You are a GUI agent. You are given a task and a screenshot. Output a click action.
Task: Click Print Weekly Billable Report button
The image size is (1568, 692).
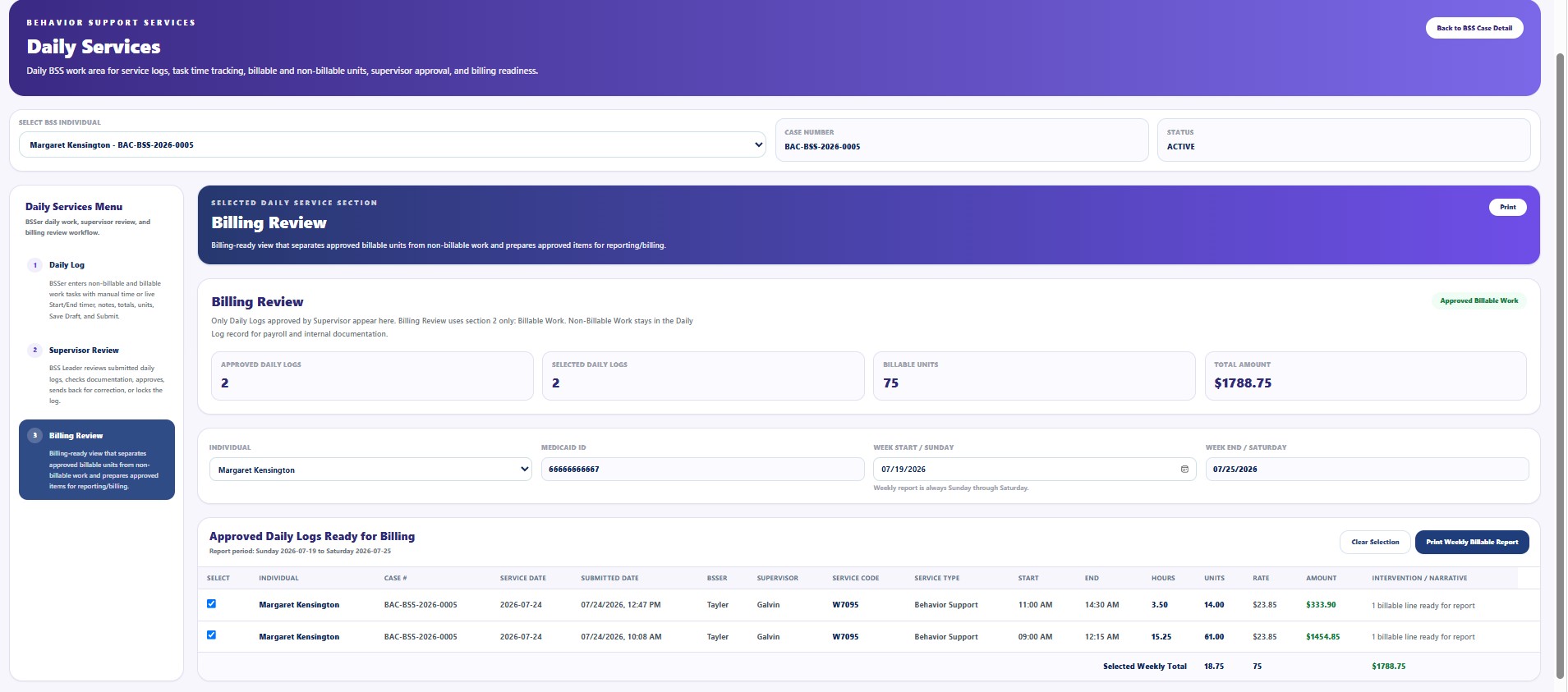coord(1472,542)
